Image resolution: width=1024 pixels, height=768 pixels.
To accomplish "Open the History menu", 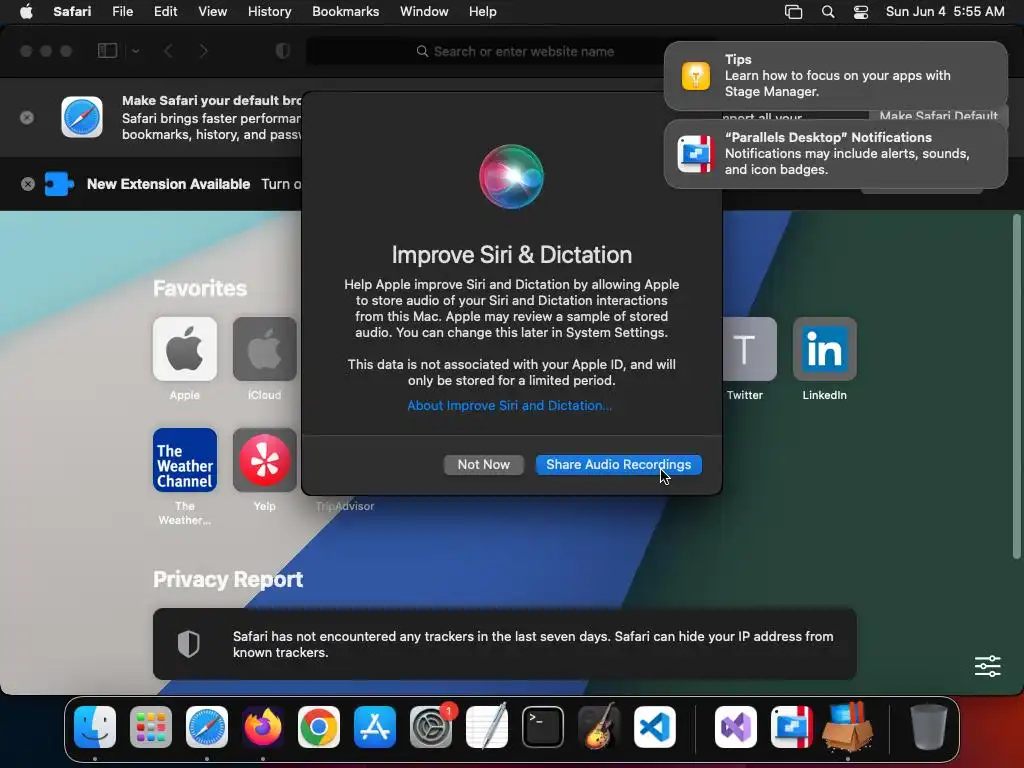I will 269,11.
